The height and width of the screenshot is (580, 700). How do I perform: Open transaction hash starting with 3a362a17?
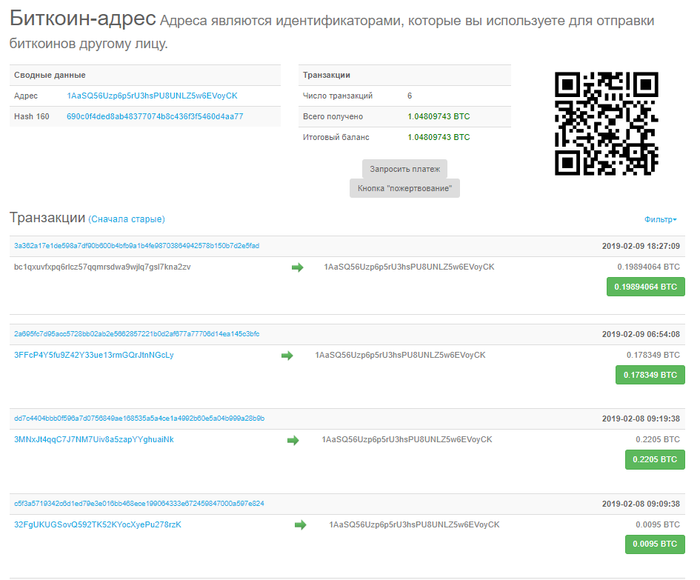[x=136, y=246]
